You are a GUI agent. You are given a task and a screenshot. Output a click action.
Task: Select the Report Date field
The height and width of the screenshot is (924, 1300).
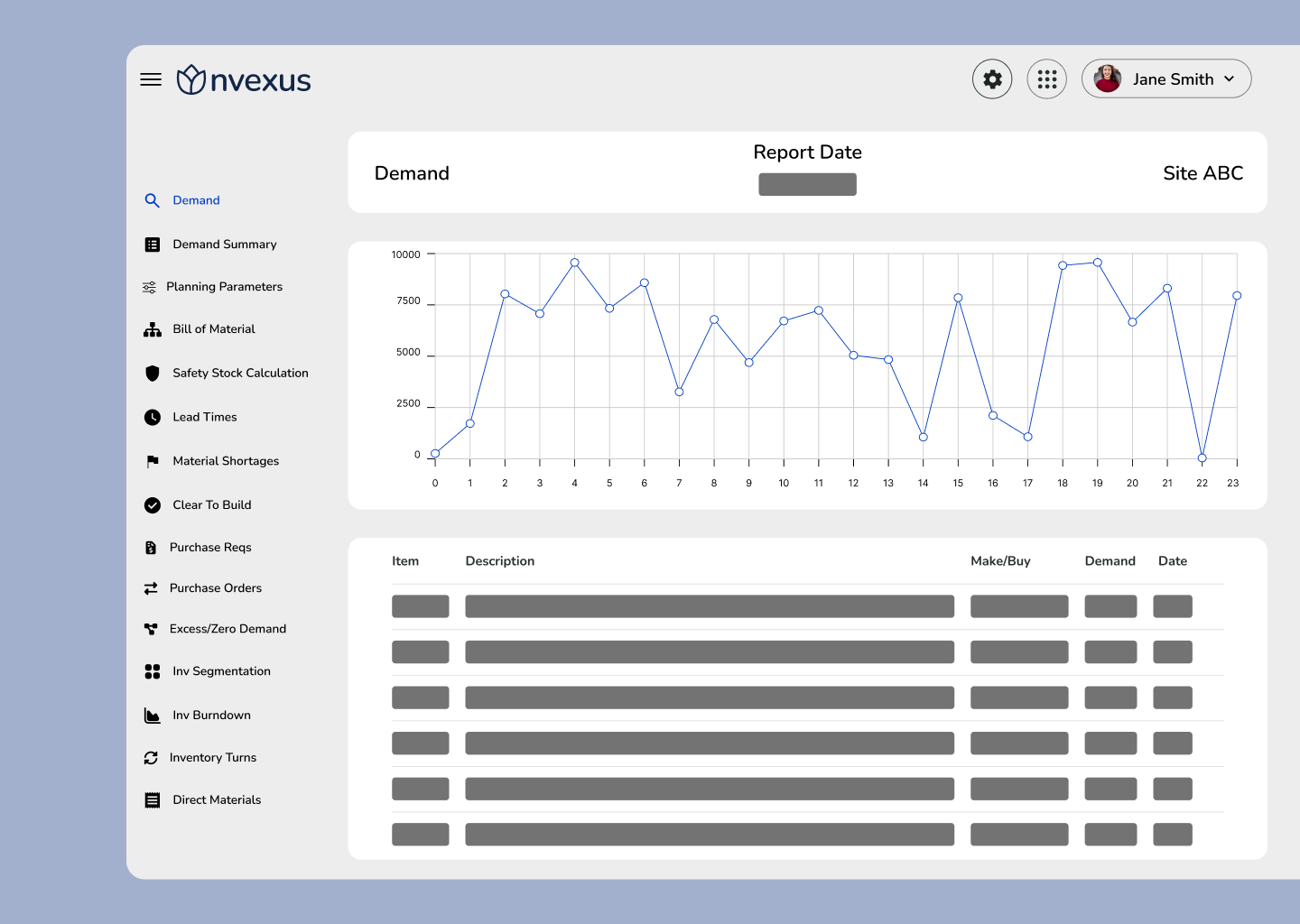point(807,184)
